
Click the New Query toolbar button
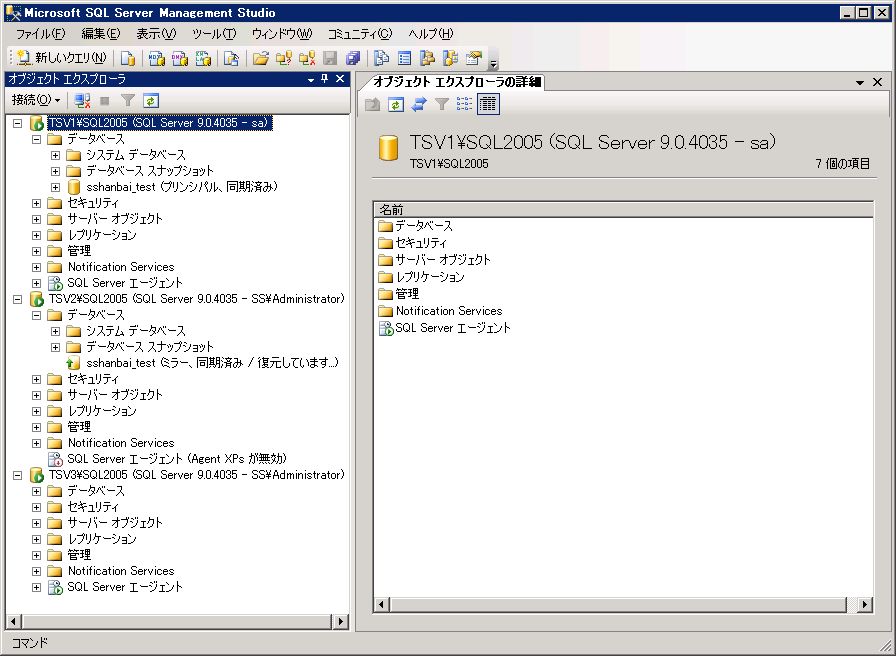(61, 58)
